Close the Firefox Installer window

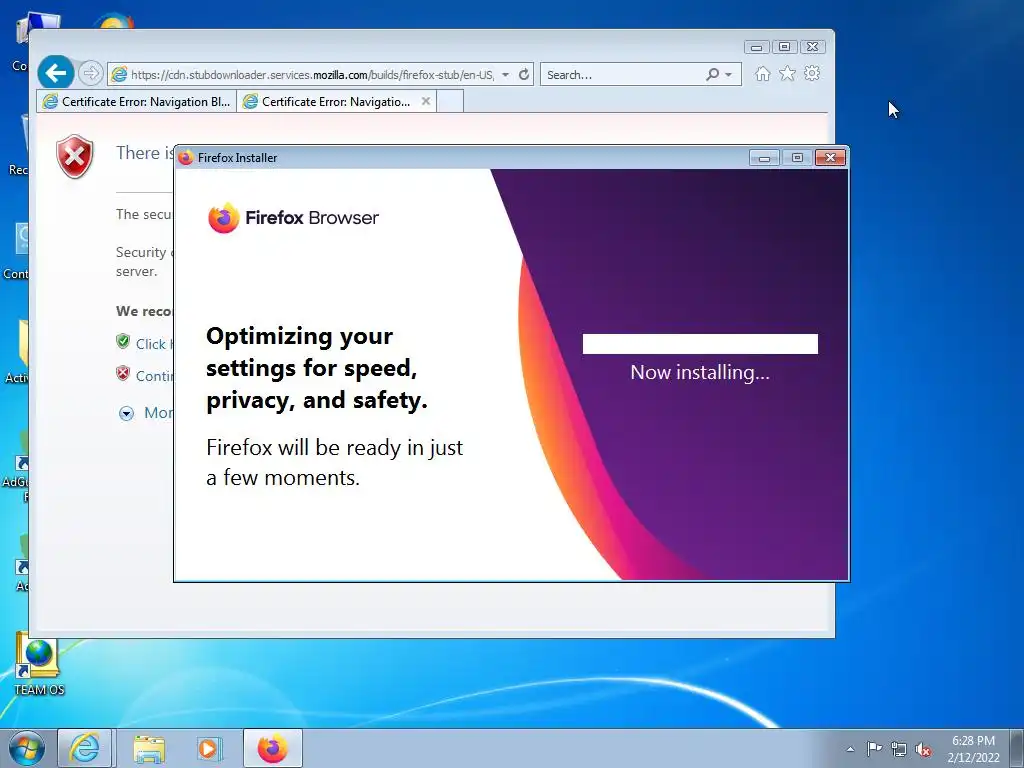(x=830, y=158)
